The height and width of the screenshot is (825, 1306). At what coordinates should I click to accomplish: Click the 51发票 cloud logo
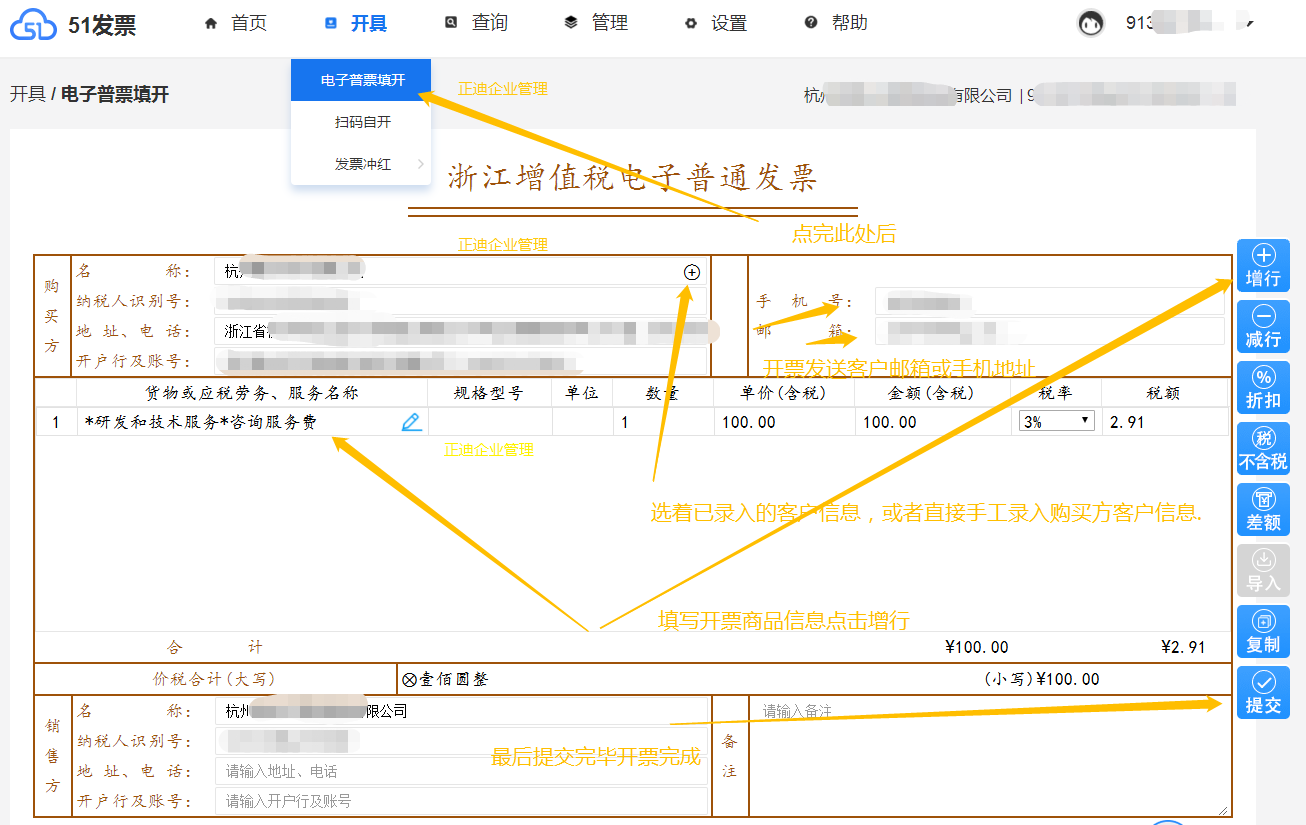[33, 26]
